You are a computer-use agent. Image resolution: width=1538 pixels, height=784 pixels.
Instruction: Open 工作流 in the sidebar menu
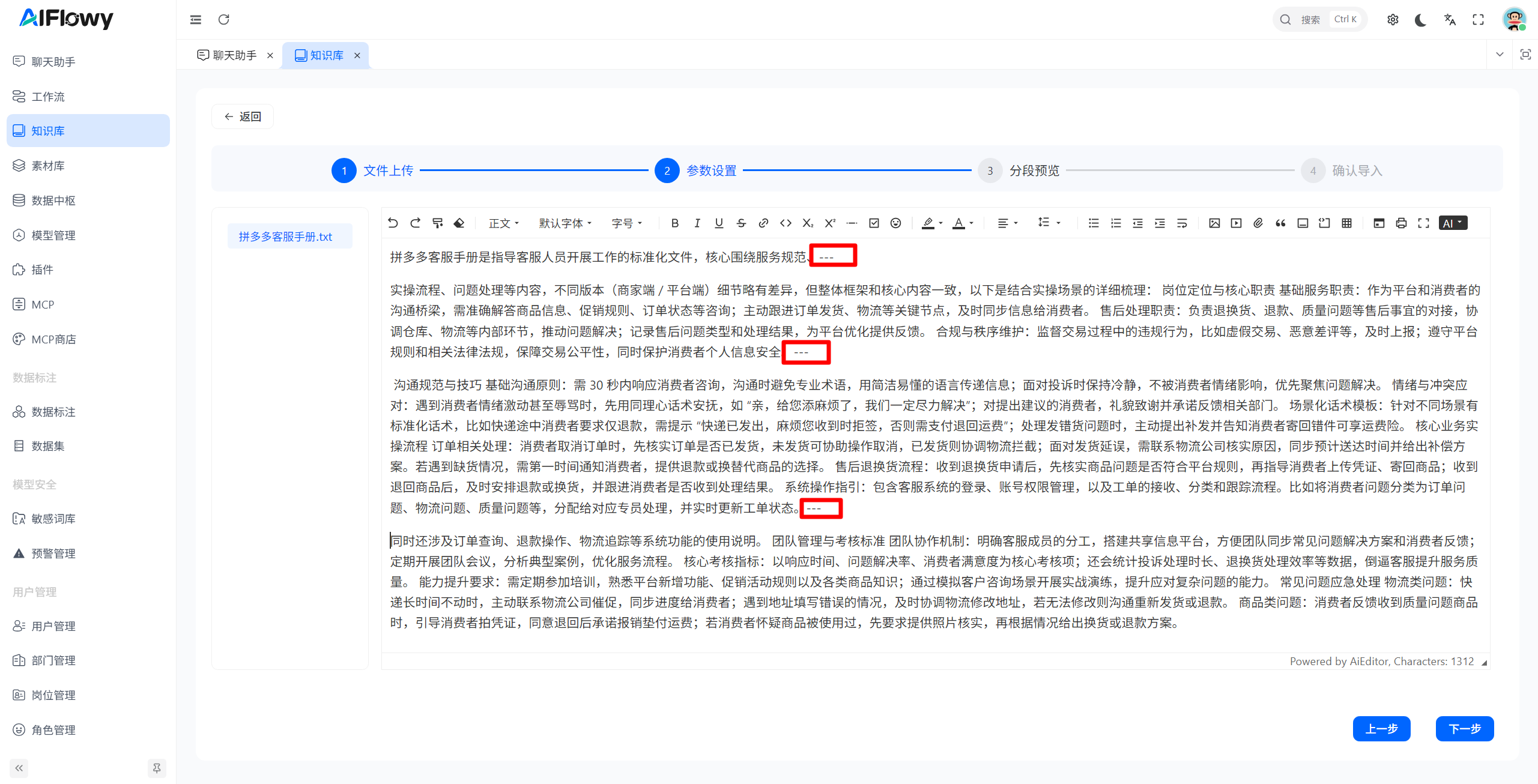[48, 96]
